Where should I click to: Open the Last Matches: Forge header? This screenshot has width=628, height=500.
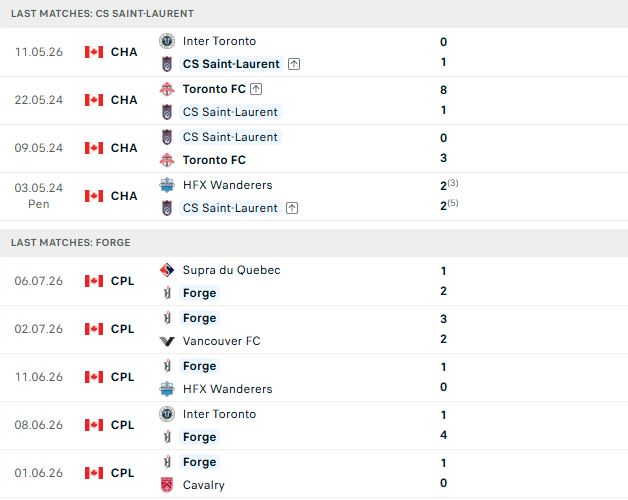pos(314,243)
